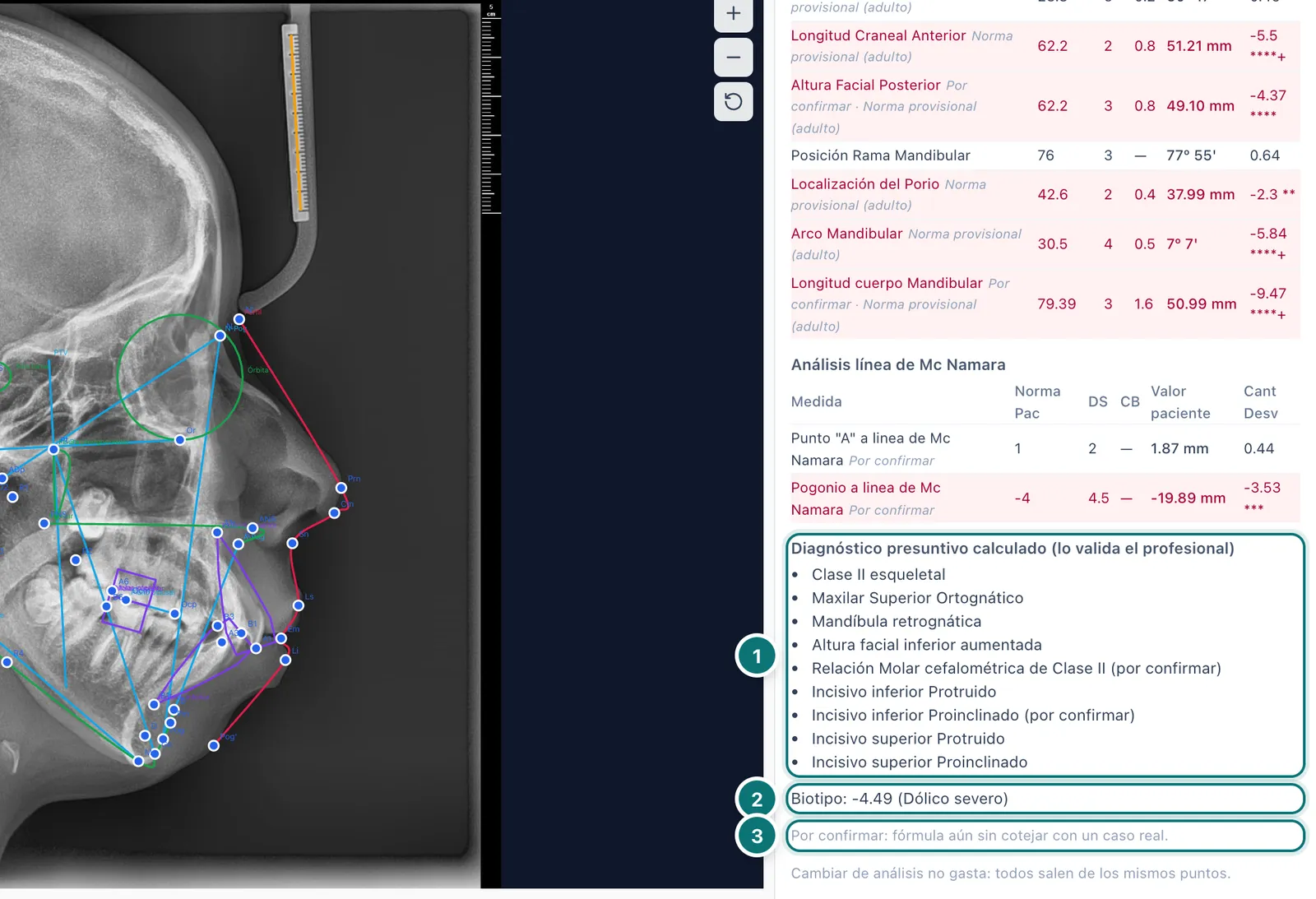Click the Altura facial inferior aumentada item
The width and height of the screenshot is (1316, 899).
pos(926,645)
